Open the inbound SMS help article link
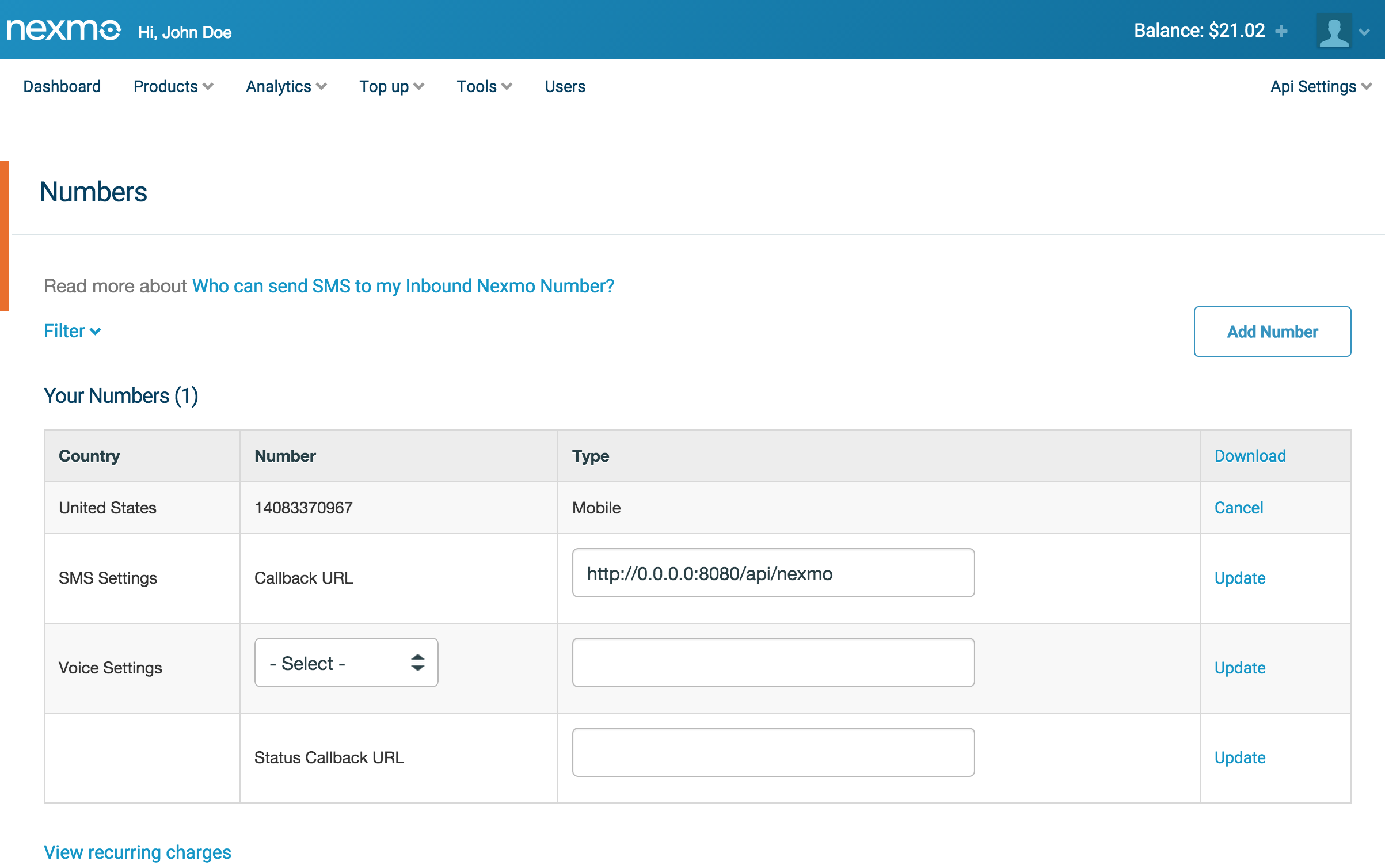Viewport: 1385px width, 868px height. click(403, 286)
